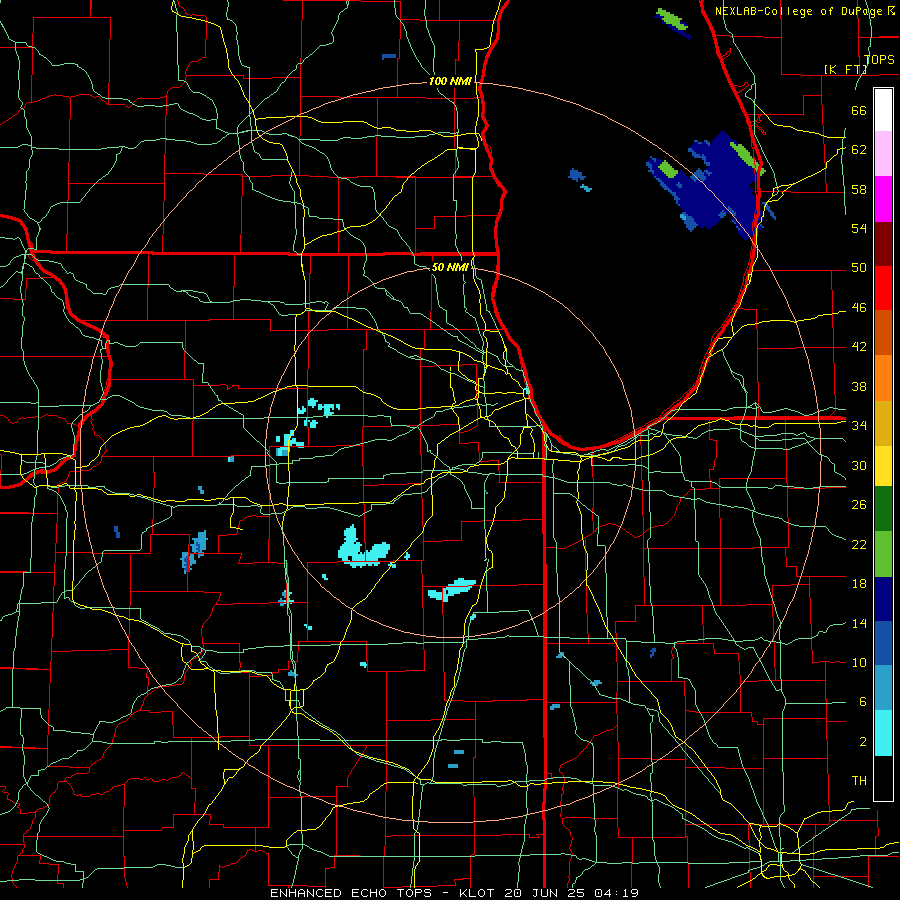Click the 50 NMI range ring label
The image size is (900, 900).
(449, 267)
